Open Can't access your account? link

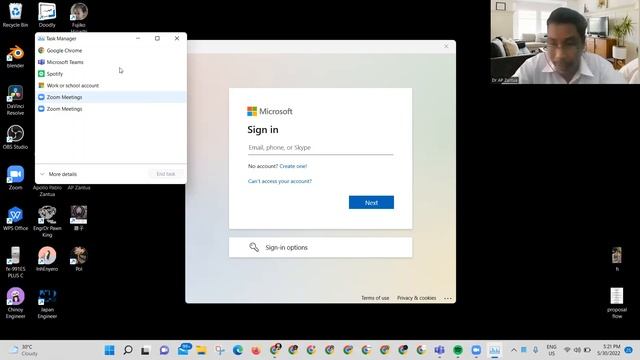pyautogui.click(x=280, y=181)
